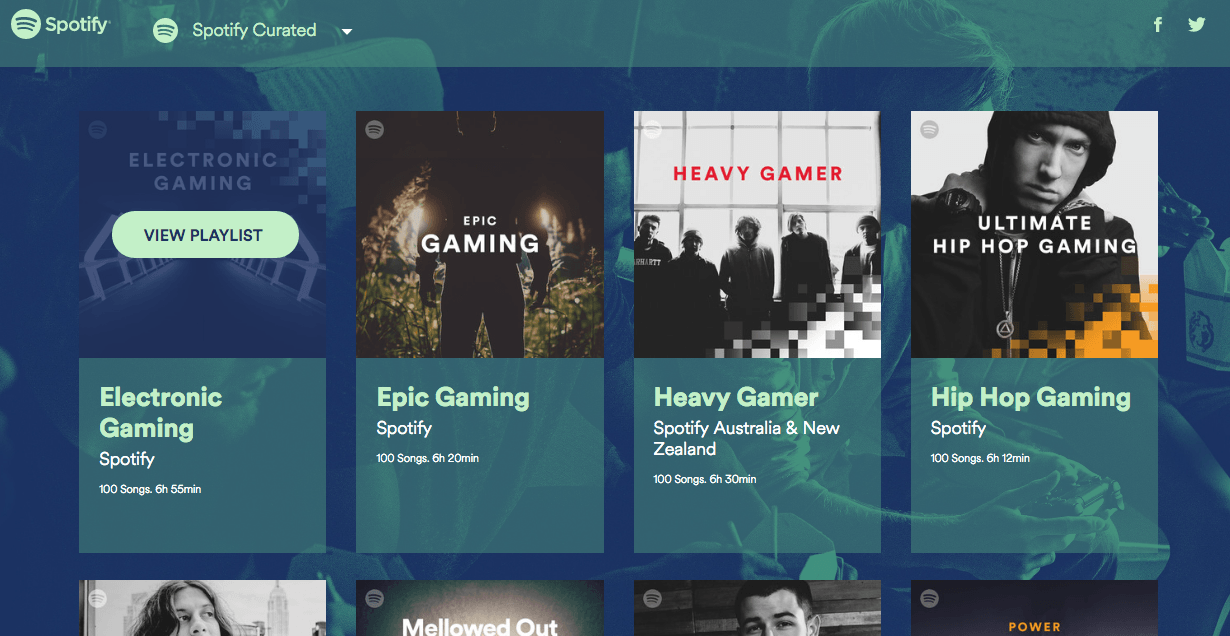
Task: Open the Heavy Gamer playlist title link
Action: pos(735,398)
